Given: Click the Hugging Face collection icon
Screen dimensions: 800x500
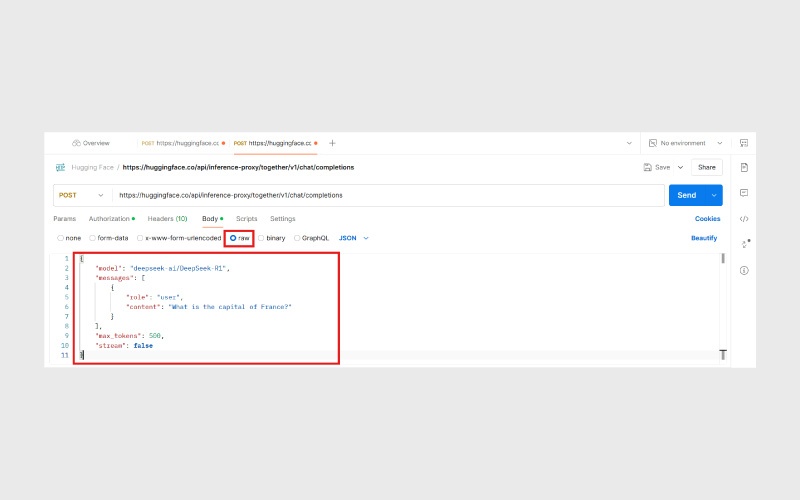Looking at the screenshot, I should (x=61, y=167).
